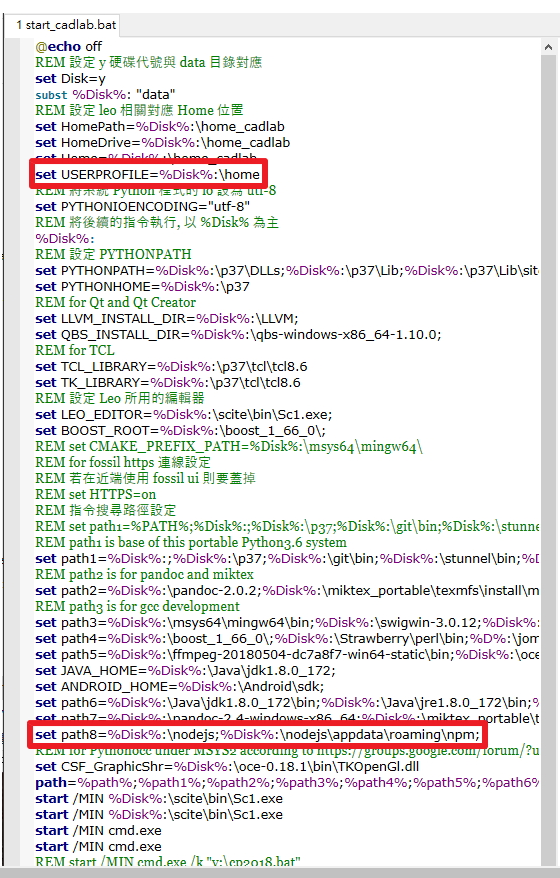
Task: Click the scroll up arrow button
Action: [x=549, y=48]
